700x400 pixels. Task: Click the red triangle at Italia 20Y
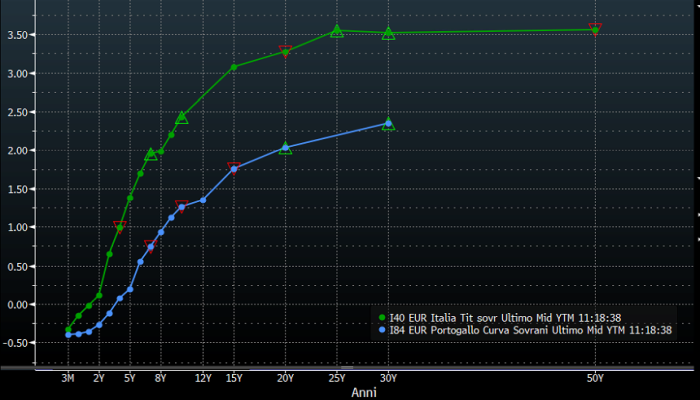(285, 51)
